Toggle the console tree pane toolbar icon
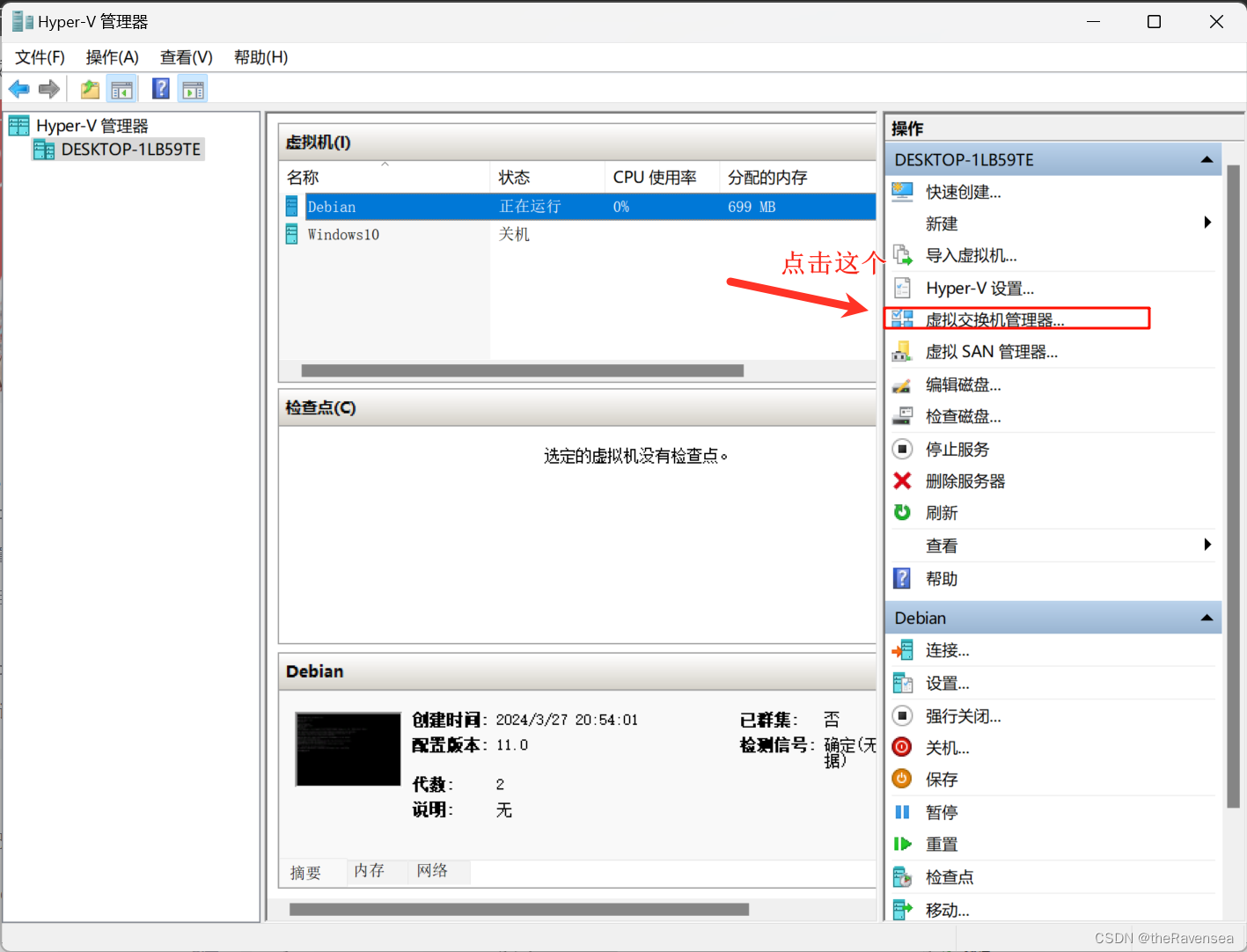This screenshot has width=1247, height=952. point(121,89)
